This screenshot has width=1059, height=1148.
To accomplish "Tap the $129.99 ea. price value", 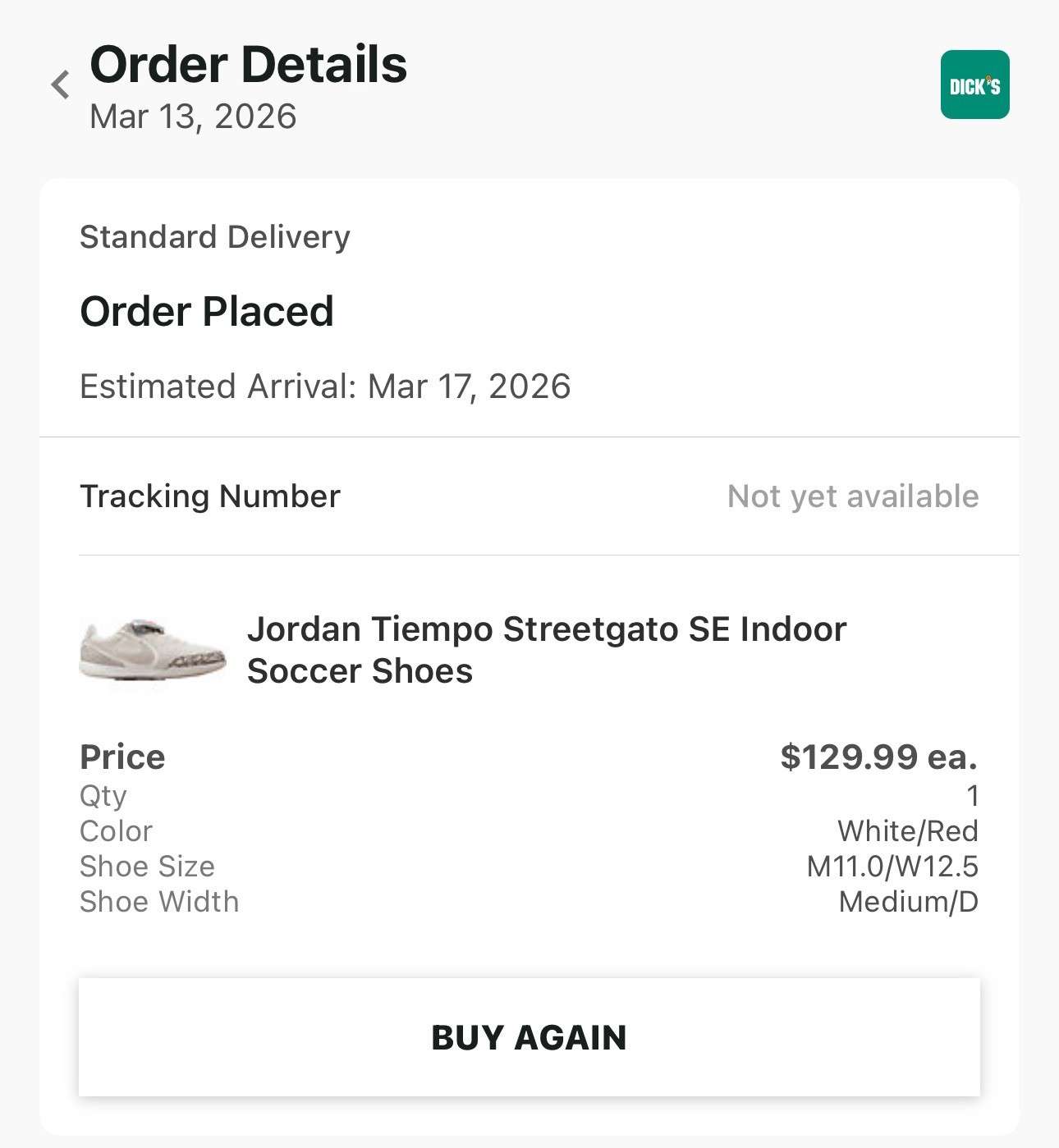I will [878, 757].
